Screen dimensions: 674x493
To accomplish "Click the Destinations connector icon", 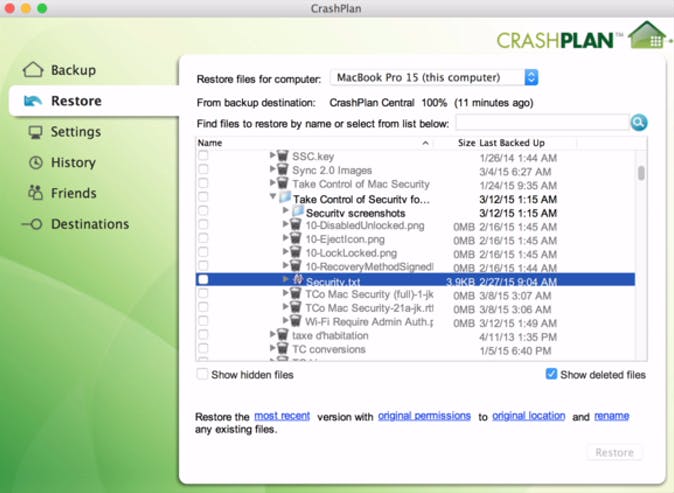I will pyautogui.click(x=32, y=224).
